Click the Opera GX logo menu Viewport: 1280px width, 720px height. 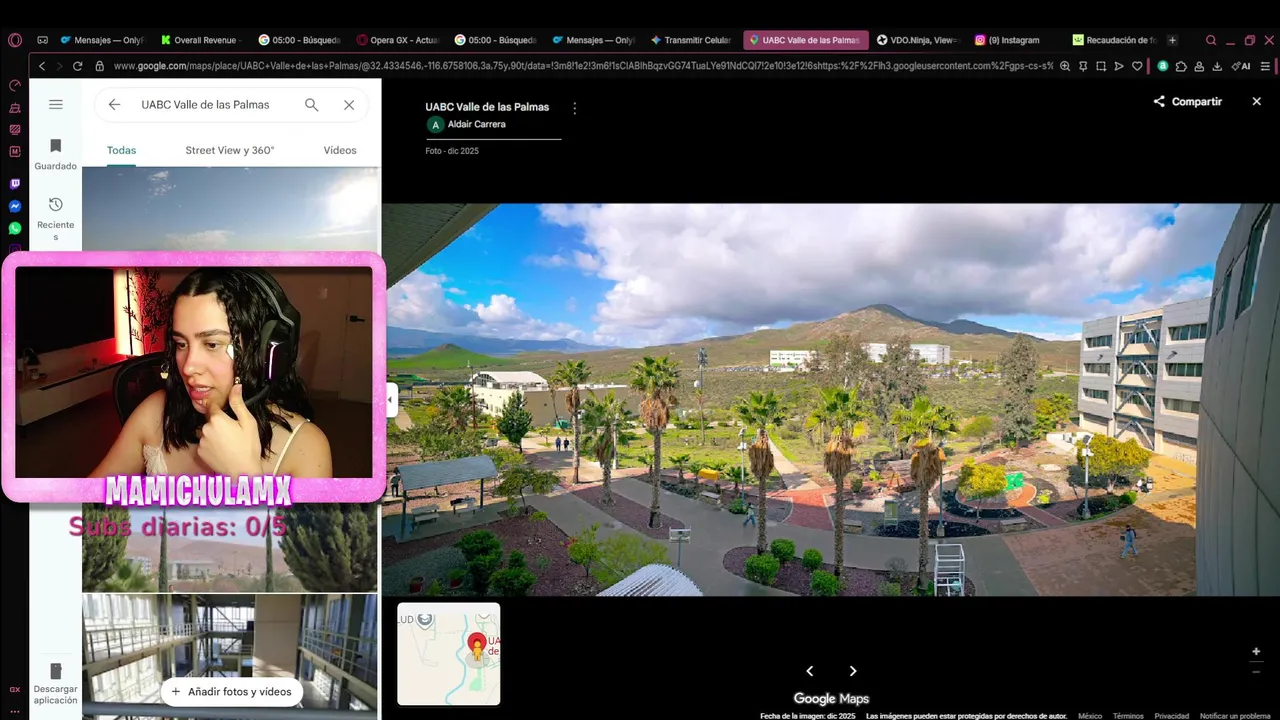point(15,40)
